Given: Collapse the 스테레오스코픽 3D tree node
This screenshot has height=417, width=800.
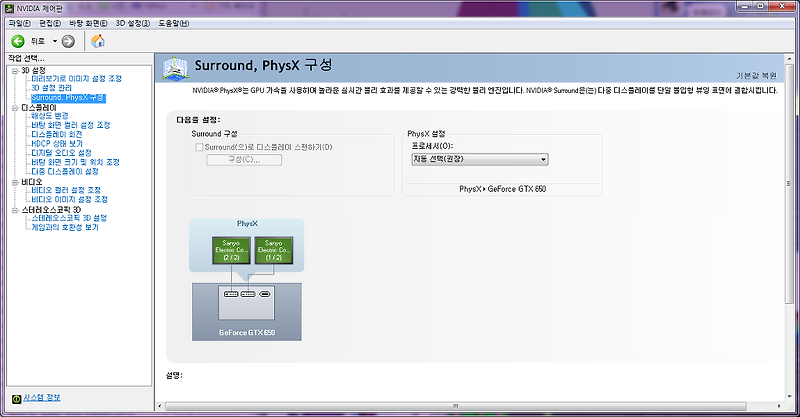Looking at the screenshot, I should click(15, 210).
